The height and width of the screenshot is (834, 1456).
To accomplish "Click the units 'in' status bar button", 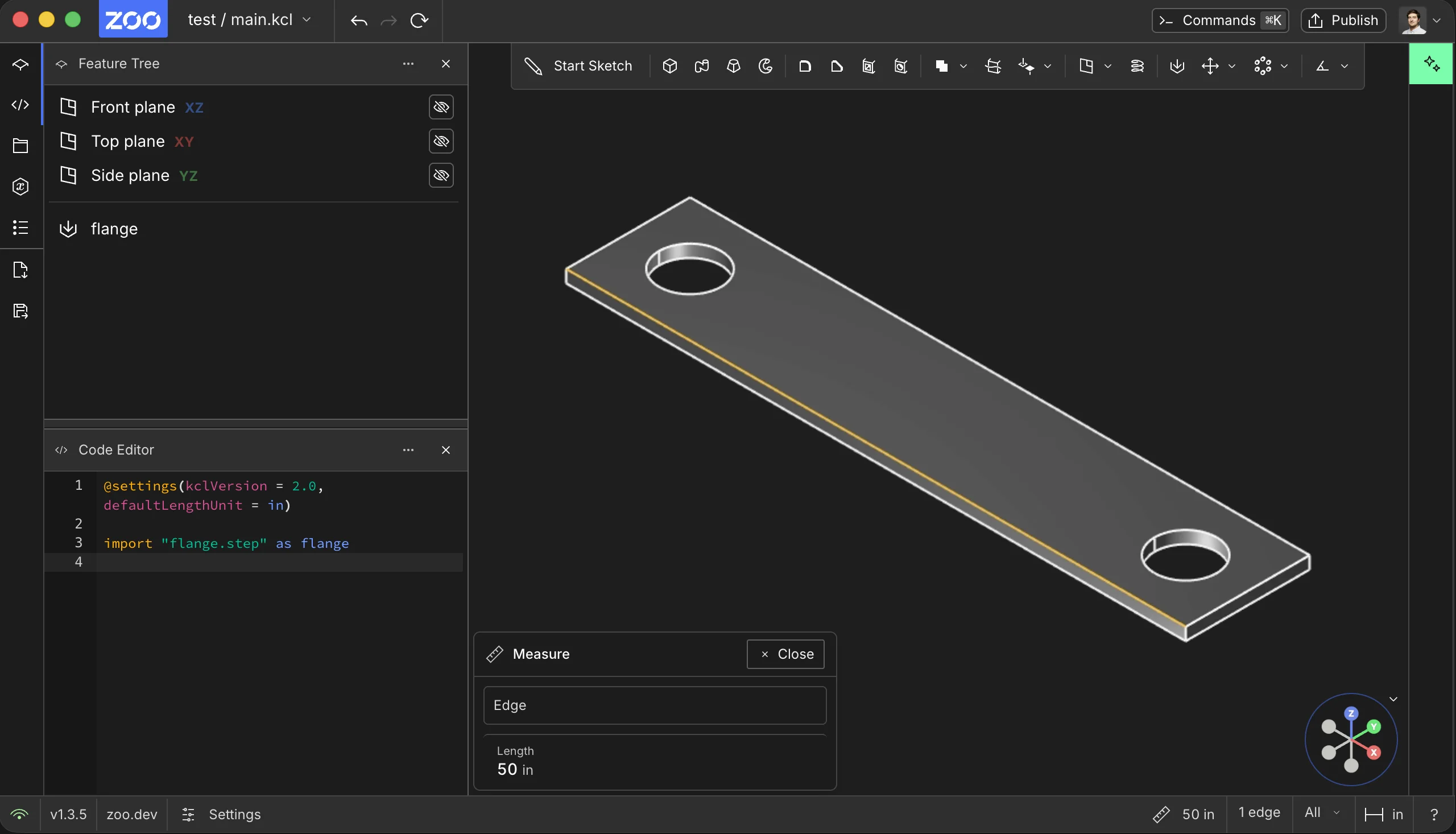I will pyautogui.click(x=1384, y=814).
